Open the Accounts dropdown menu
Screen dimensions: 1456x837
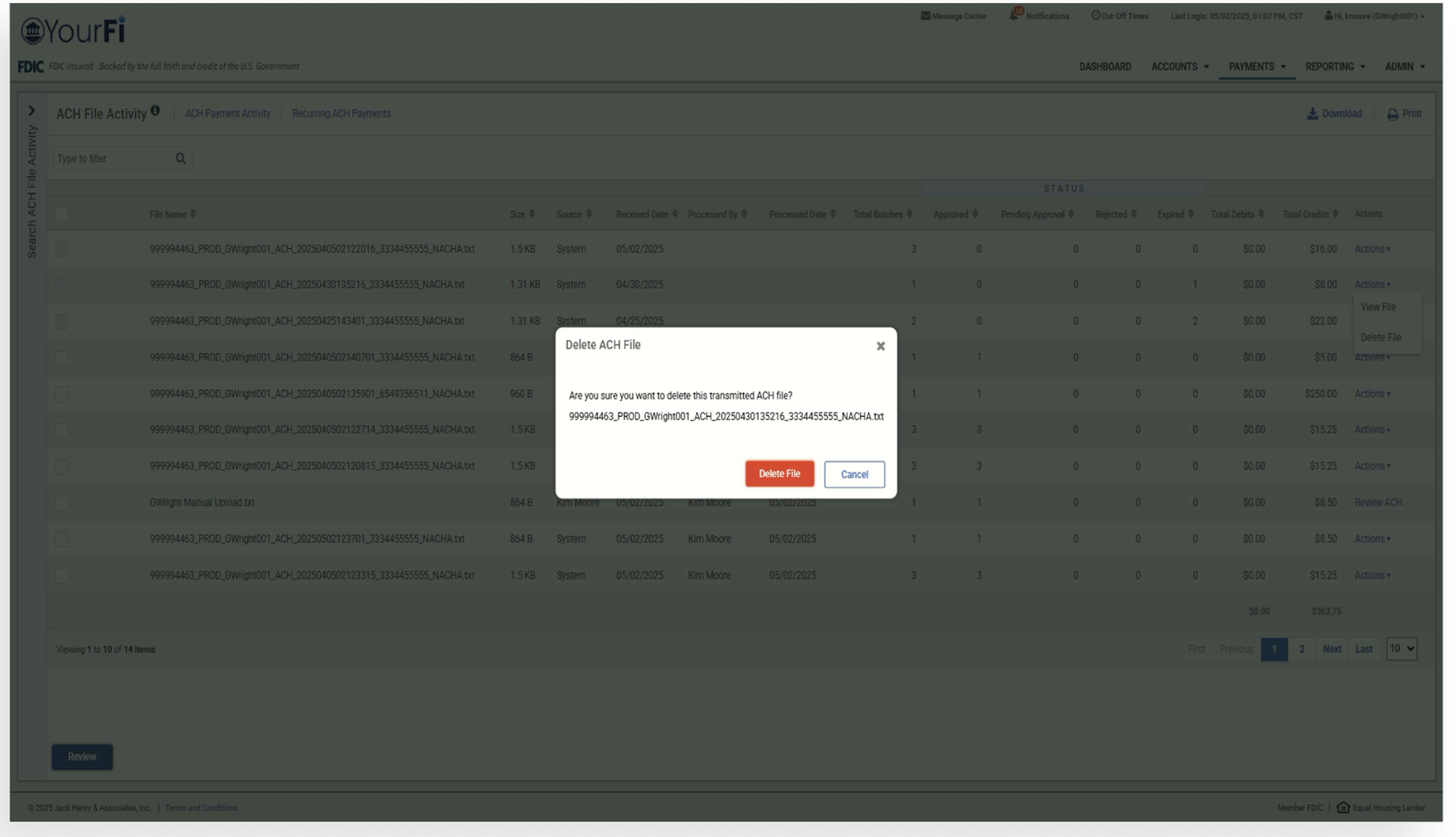pyautogui.click(x=1180, y=67)
